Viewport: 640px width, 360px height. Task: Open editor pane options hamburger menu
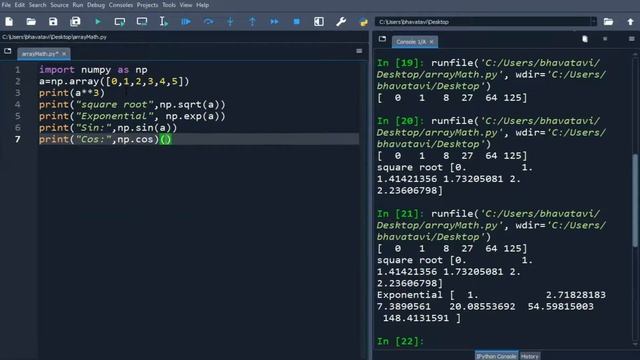coord(359,51)
